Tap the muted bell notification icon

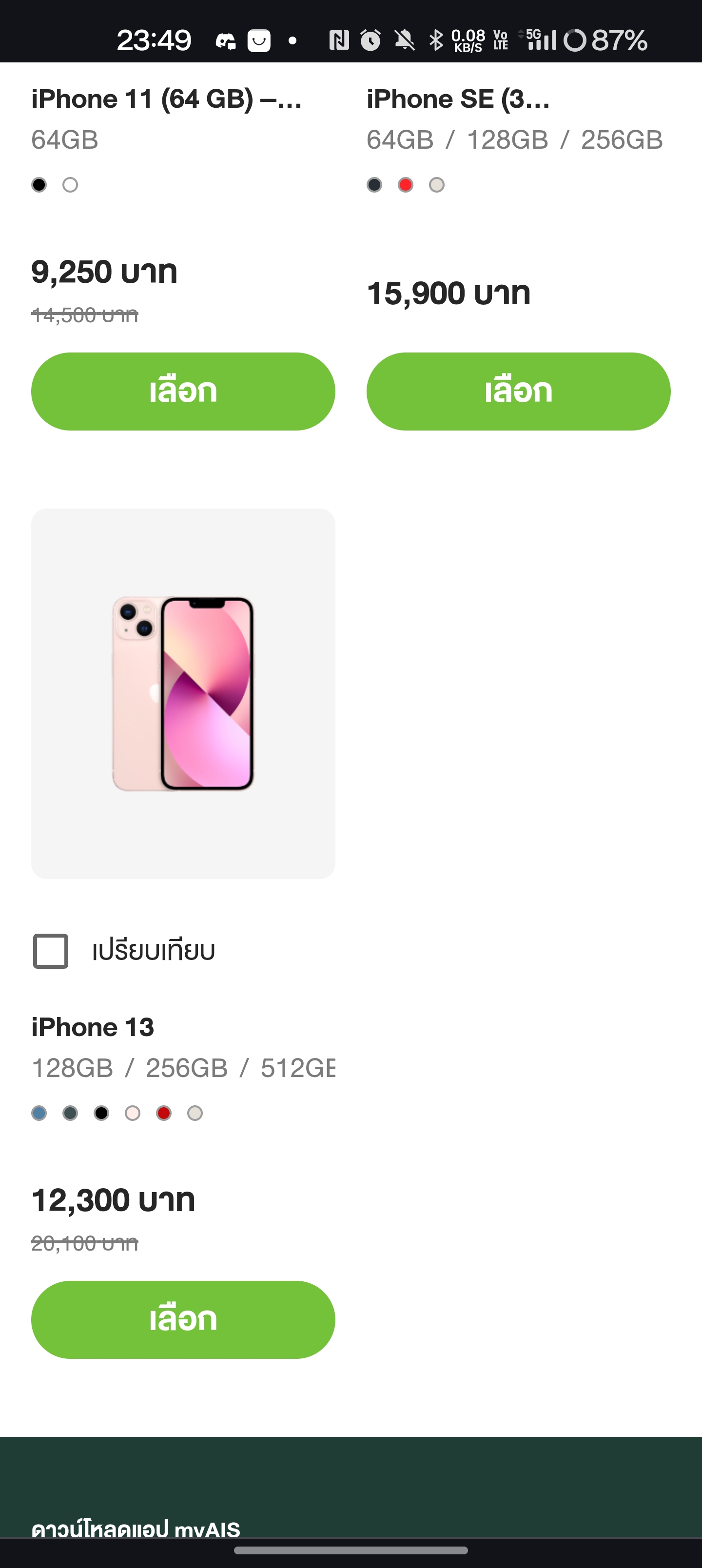tap(404, 40)
